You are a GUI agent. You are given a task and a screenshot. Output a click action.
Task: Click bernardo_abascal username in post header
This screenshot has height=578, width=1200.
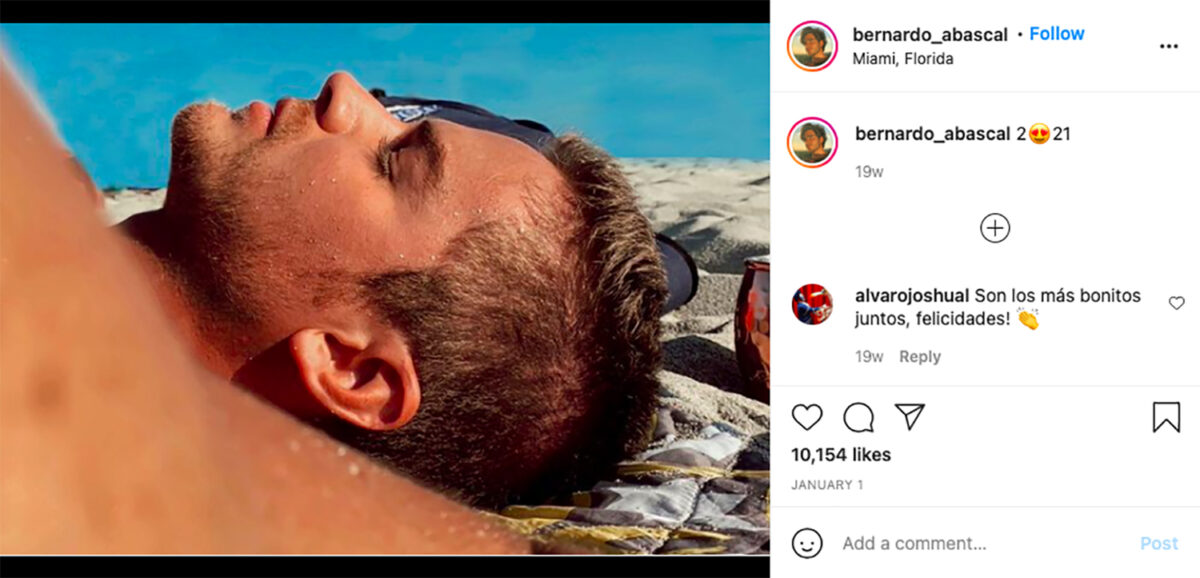click(931, 34)
